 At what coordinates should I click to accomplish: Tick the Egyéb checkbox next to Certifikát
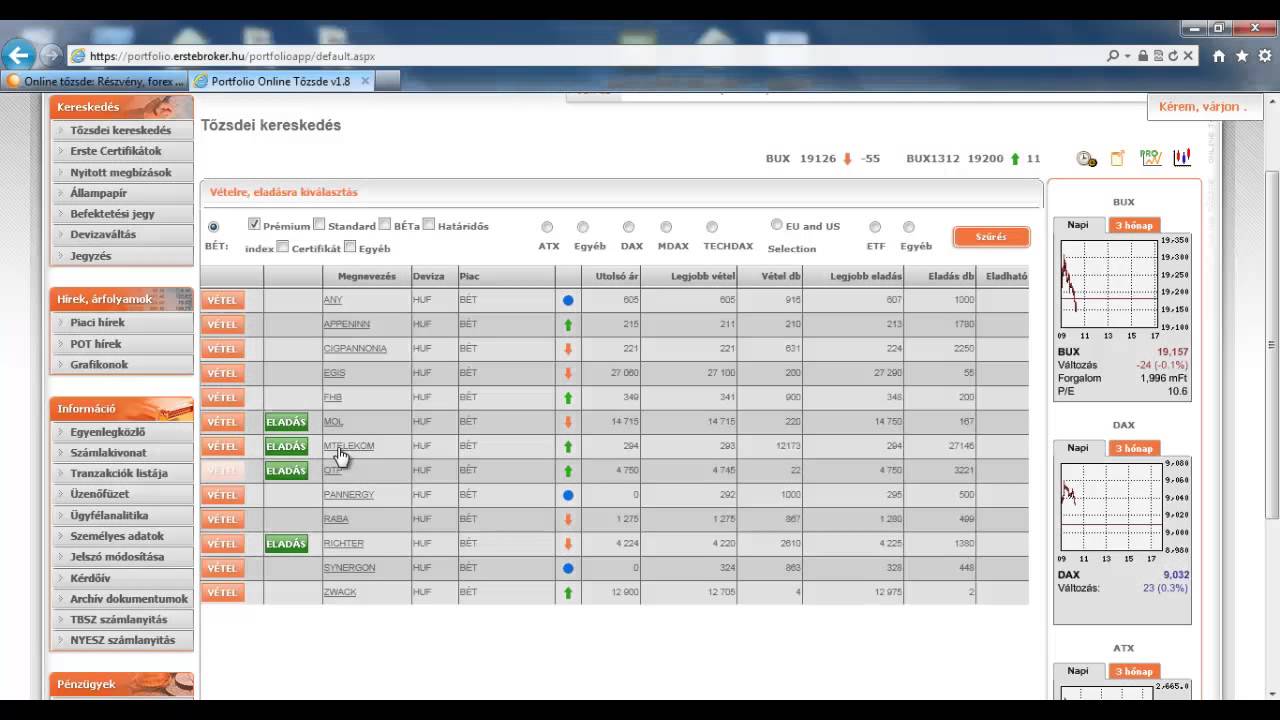tap(350, 247)
